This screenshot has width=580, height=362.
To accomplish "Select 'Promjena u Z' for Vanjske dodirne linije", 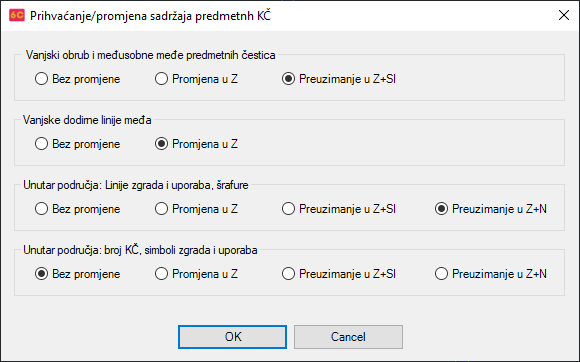I will [196, 144].
